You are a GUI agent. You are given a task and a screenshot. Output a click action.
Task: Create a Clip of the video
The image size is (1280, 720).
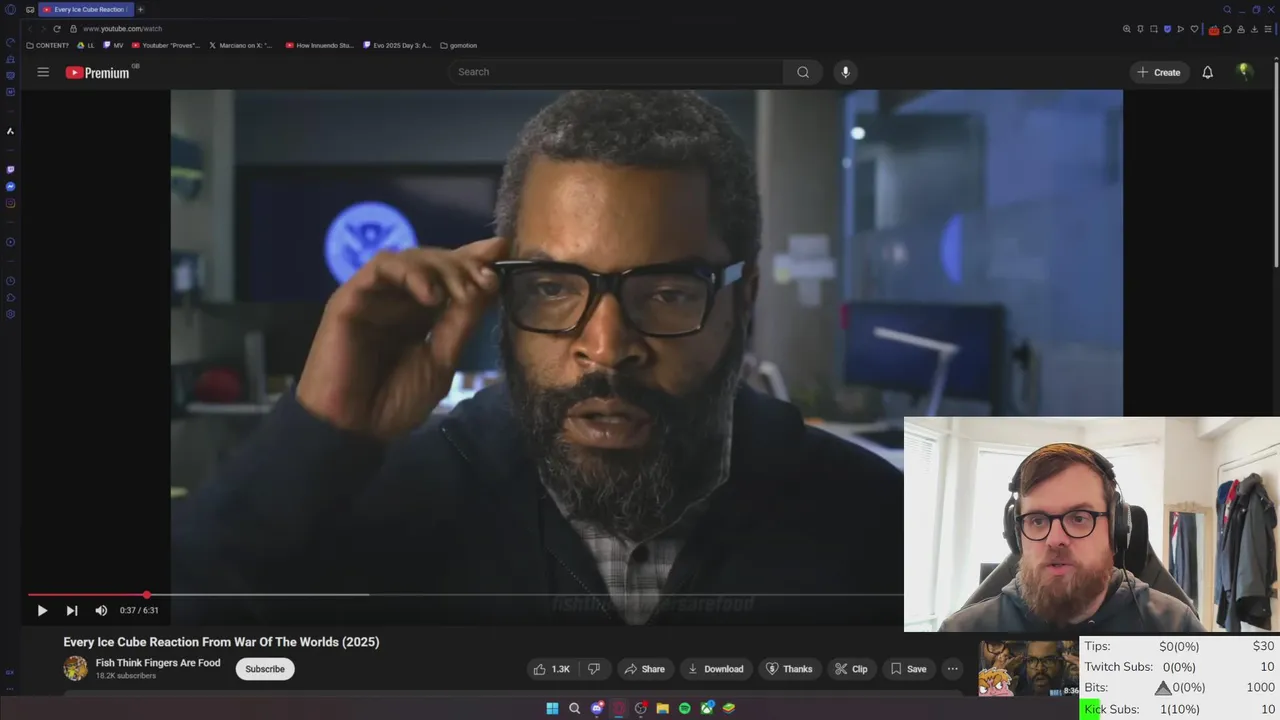click(851, 669)
